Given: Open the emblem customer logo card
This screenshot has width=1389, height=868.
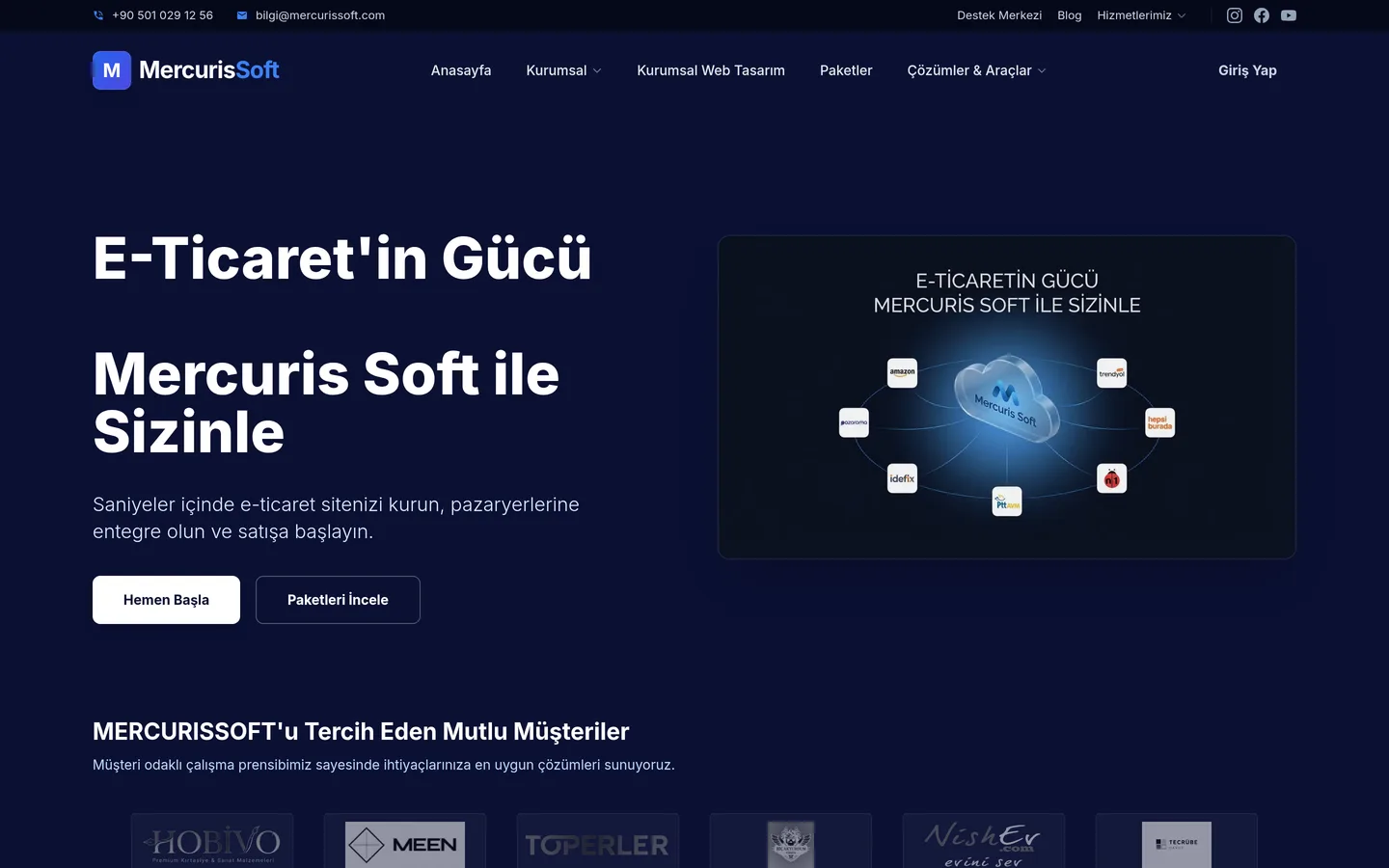Looking at the screenshot, I should pos(791,842).
